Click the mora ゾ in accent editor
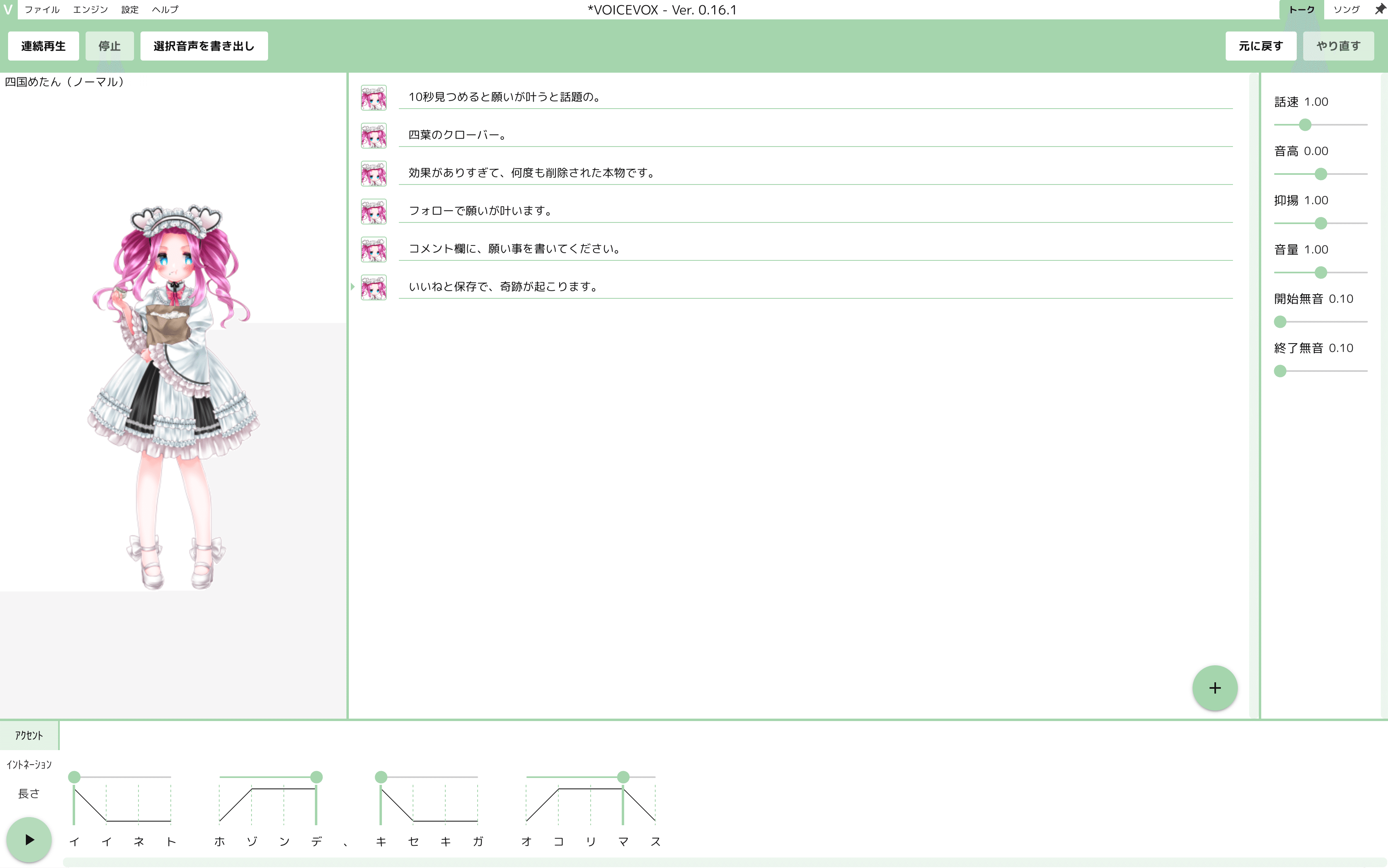The image size is (1388, 868). coord(252,842)
